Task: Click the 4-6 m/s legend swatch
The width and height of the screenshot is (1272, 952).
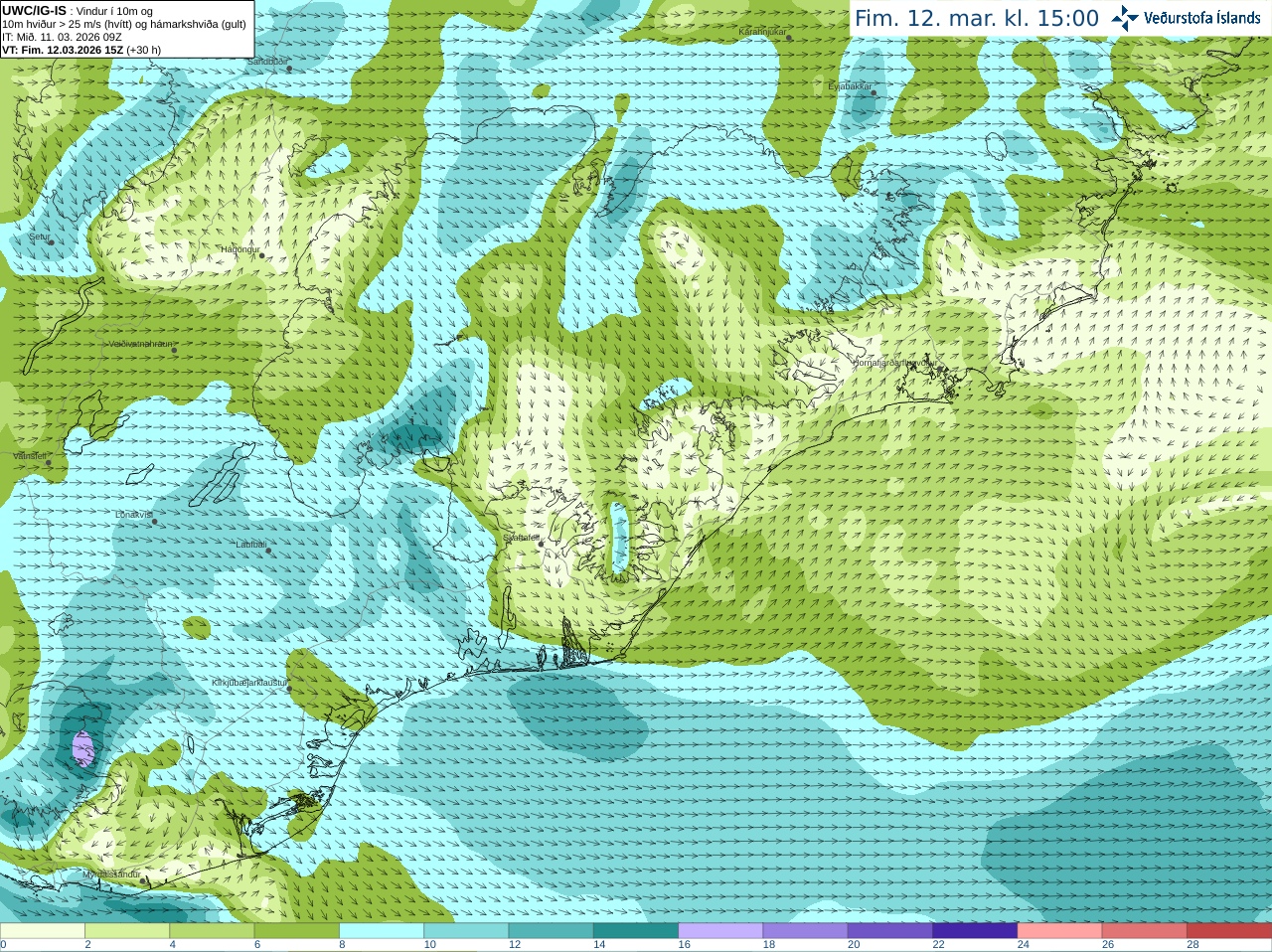Action: (x=212, y=931)
